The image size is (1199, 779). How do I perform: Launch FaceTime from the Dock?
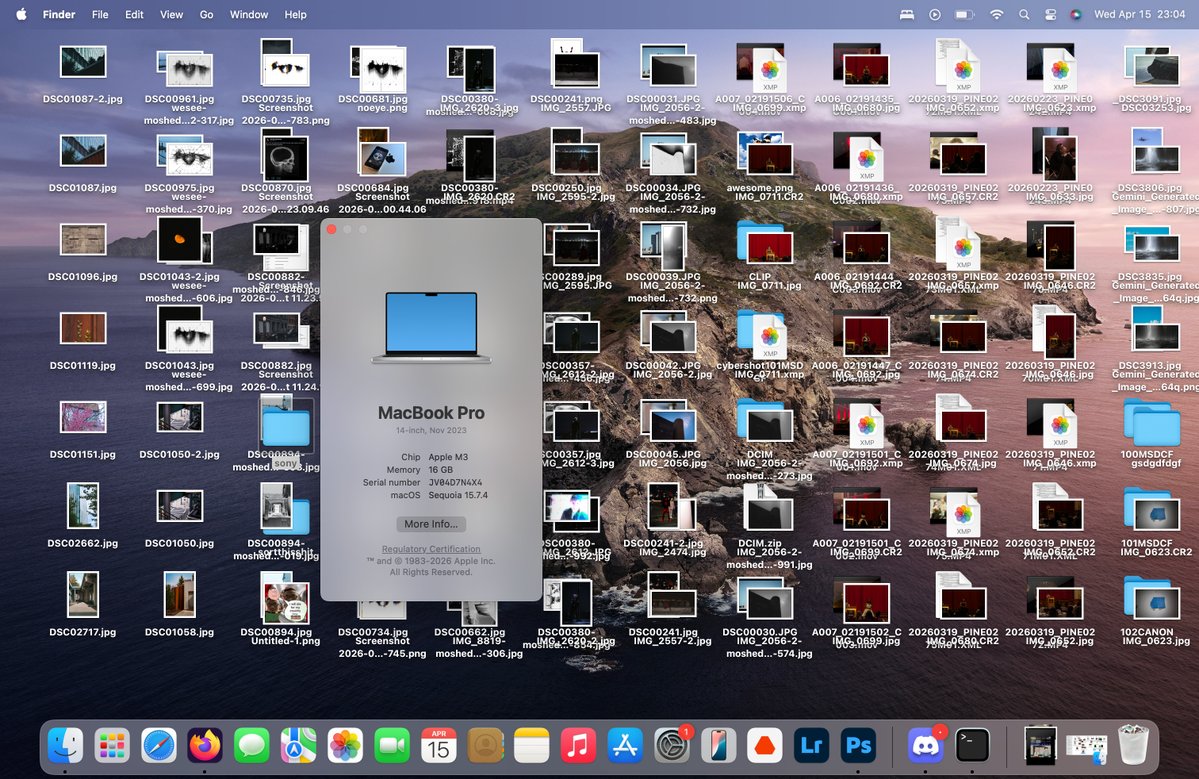coord(392,745)
